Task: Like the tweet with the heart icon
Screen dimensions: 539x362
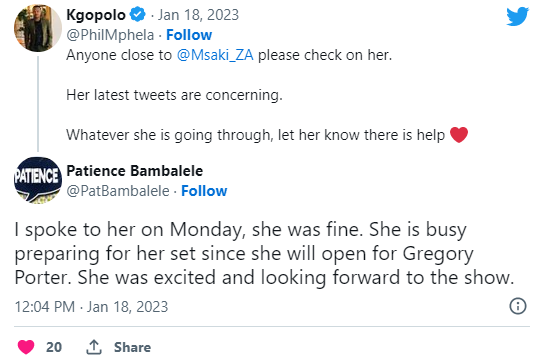Action: (26, 347)
